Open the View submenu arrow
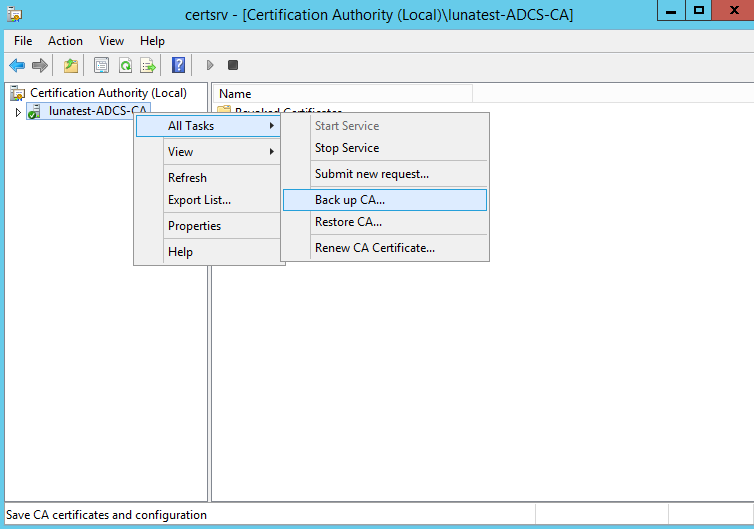The height and width of the screenshot is (529, 754). (x=272, y=151)
